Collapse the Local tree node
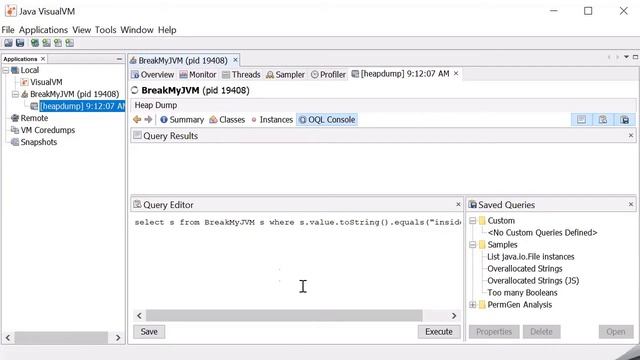The width and height of the screenshot is (640, 360). 6,70
